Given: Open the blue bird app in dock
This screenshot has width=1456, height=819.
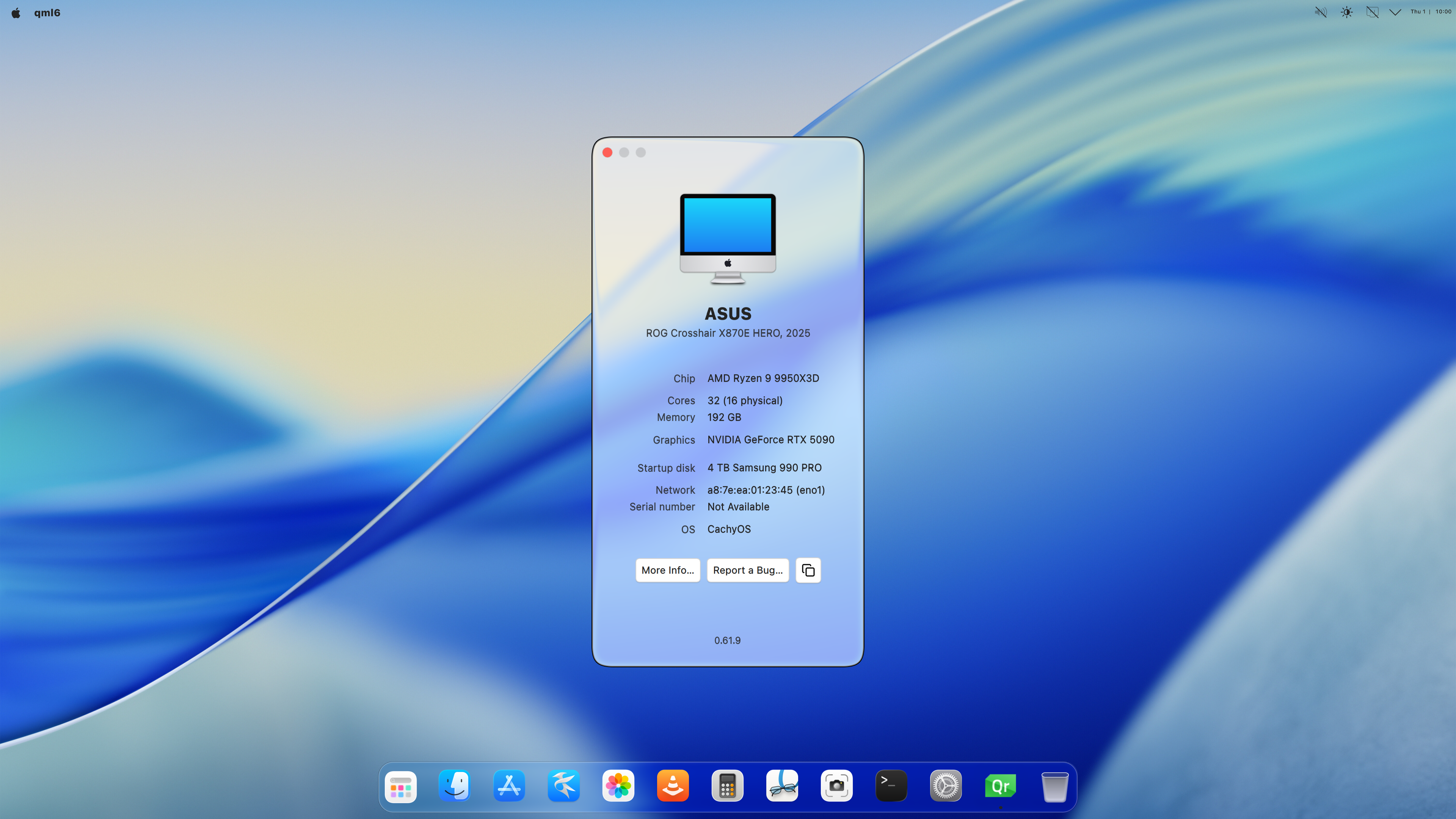Looking at the screenshot, I should 564,786.
